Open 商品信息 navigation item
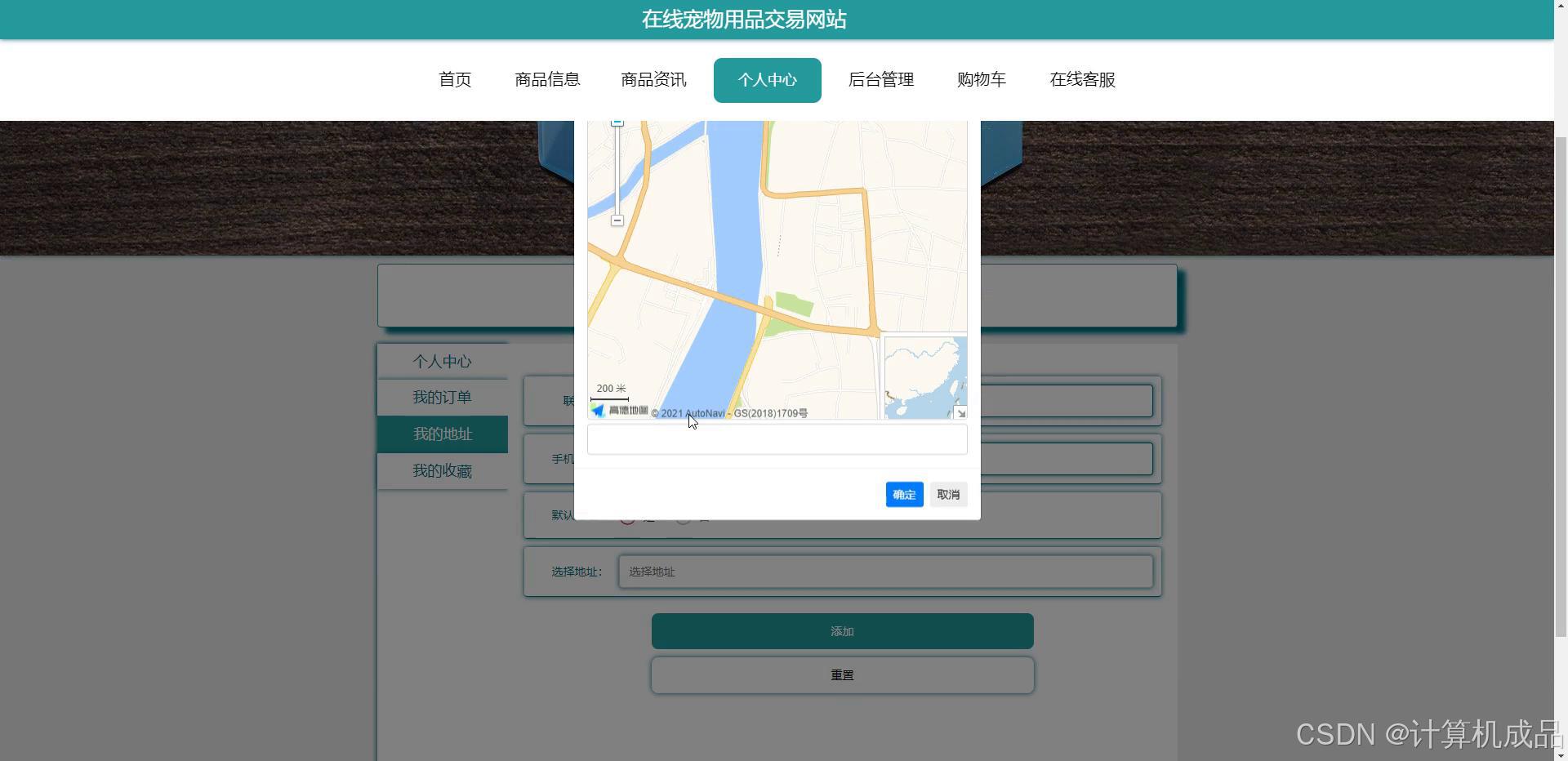 pos(547,80)
